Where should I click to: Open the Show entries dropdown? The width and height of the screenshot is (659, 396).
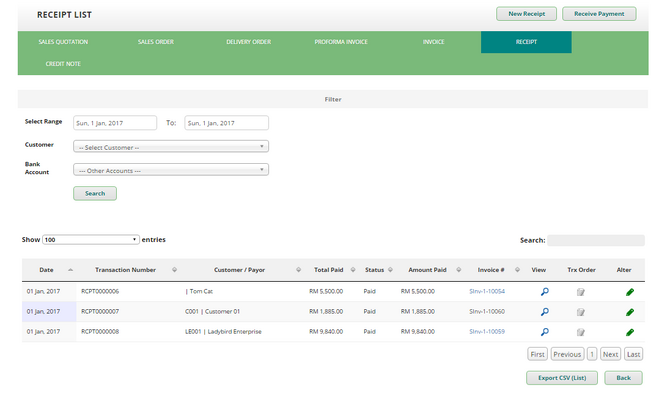coord(91,240)
